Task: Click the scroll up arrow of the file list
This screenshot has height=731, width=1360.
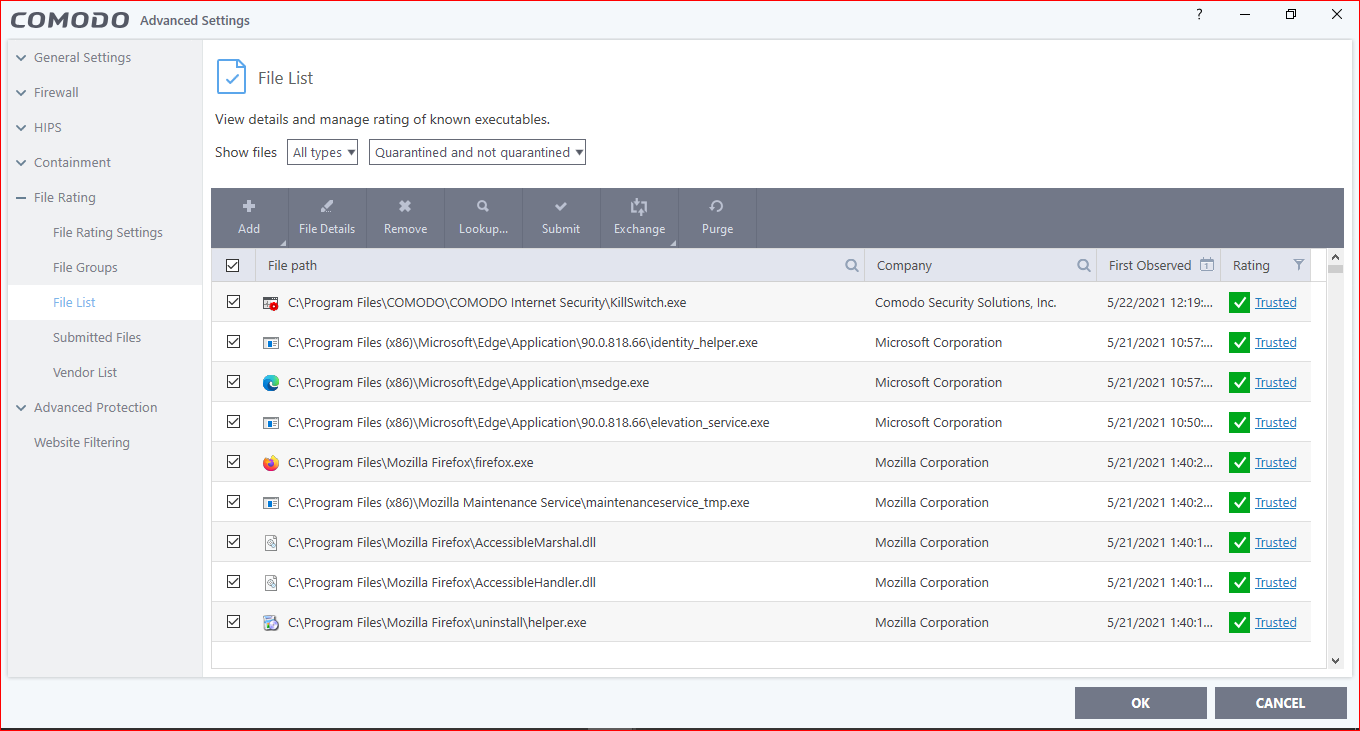Action: click(1335, 256)
